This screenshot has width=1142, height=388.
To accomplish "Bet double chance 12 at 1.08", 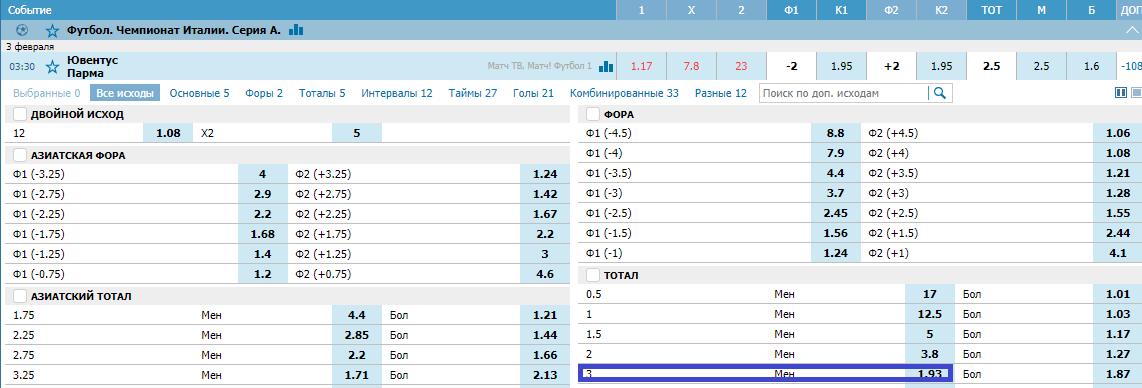I will (168, 134).
